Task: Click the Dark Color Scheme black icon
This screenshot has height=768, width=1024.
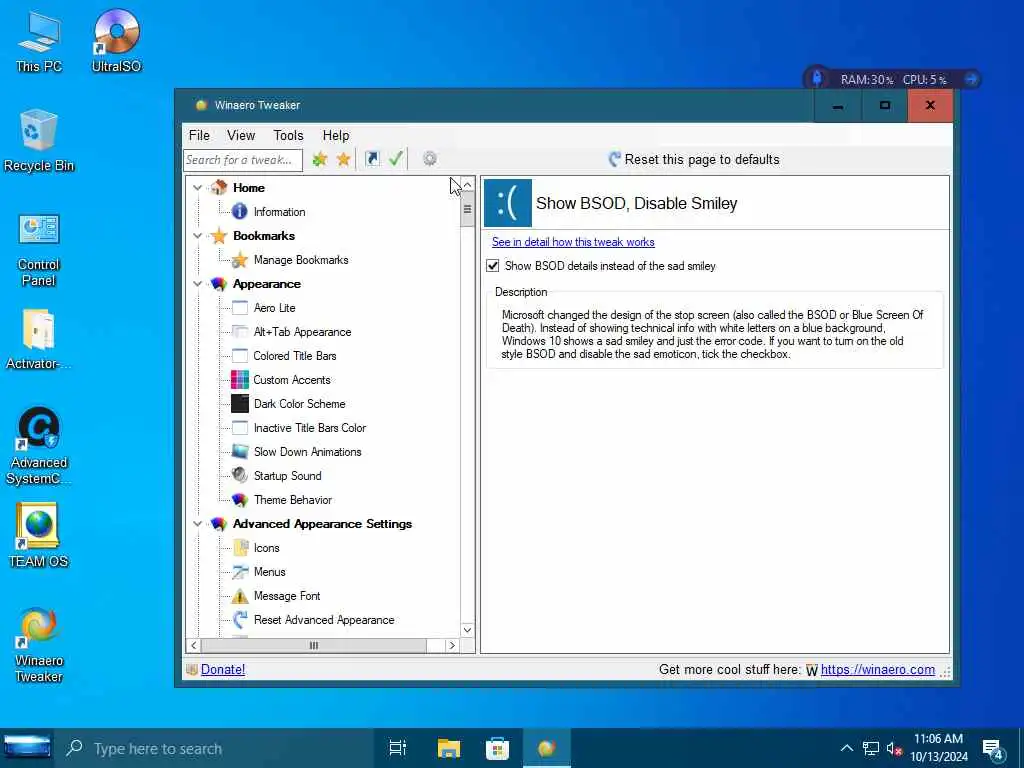Action: [240, 404]
